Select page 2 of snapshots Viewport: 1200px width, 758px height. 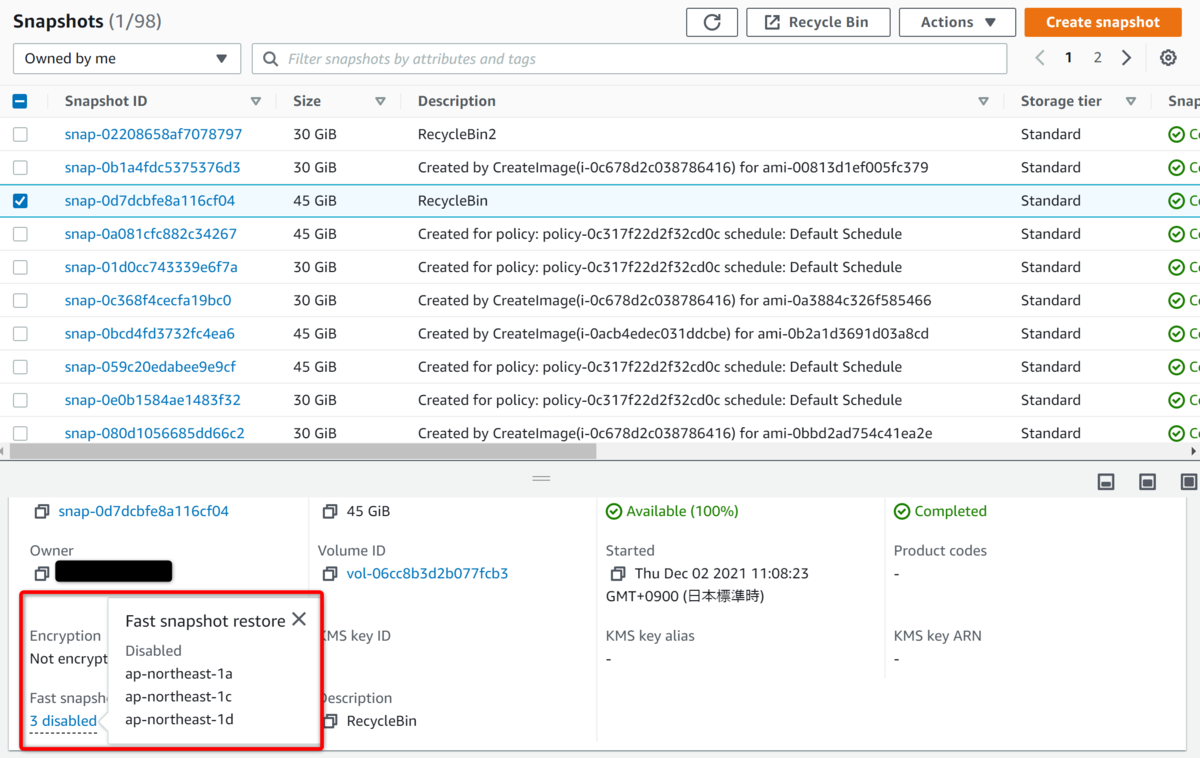(x=1097, y=58)
